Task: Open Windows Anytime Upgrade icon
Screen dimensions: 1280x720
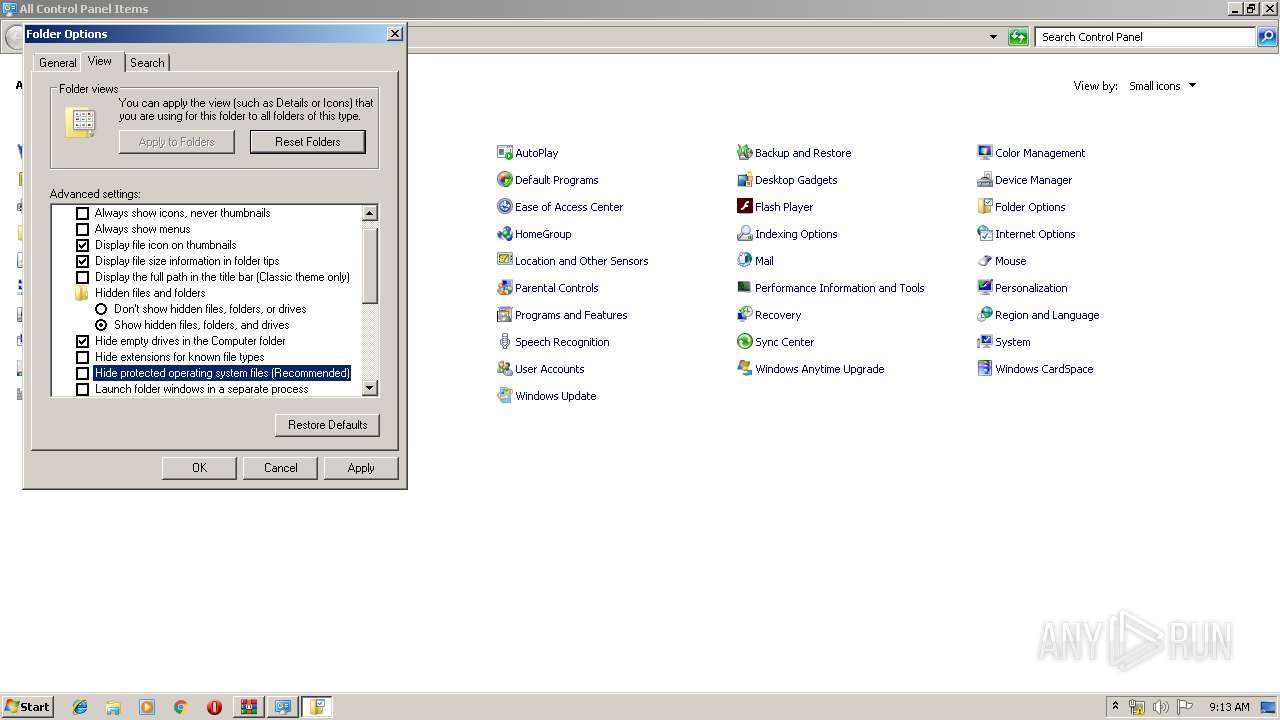Action: (x=744, y=369)
